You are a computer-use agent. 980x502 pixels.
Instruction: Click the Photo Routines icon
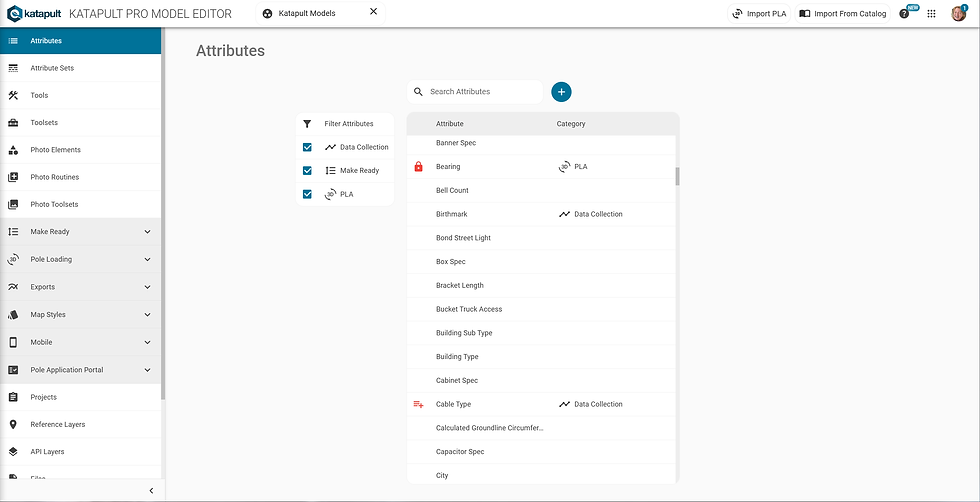(x=13, y=177)
